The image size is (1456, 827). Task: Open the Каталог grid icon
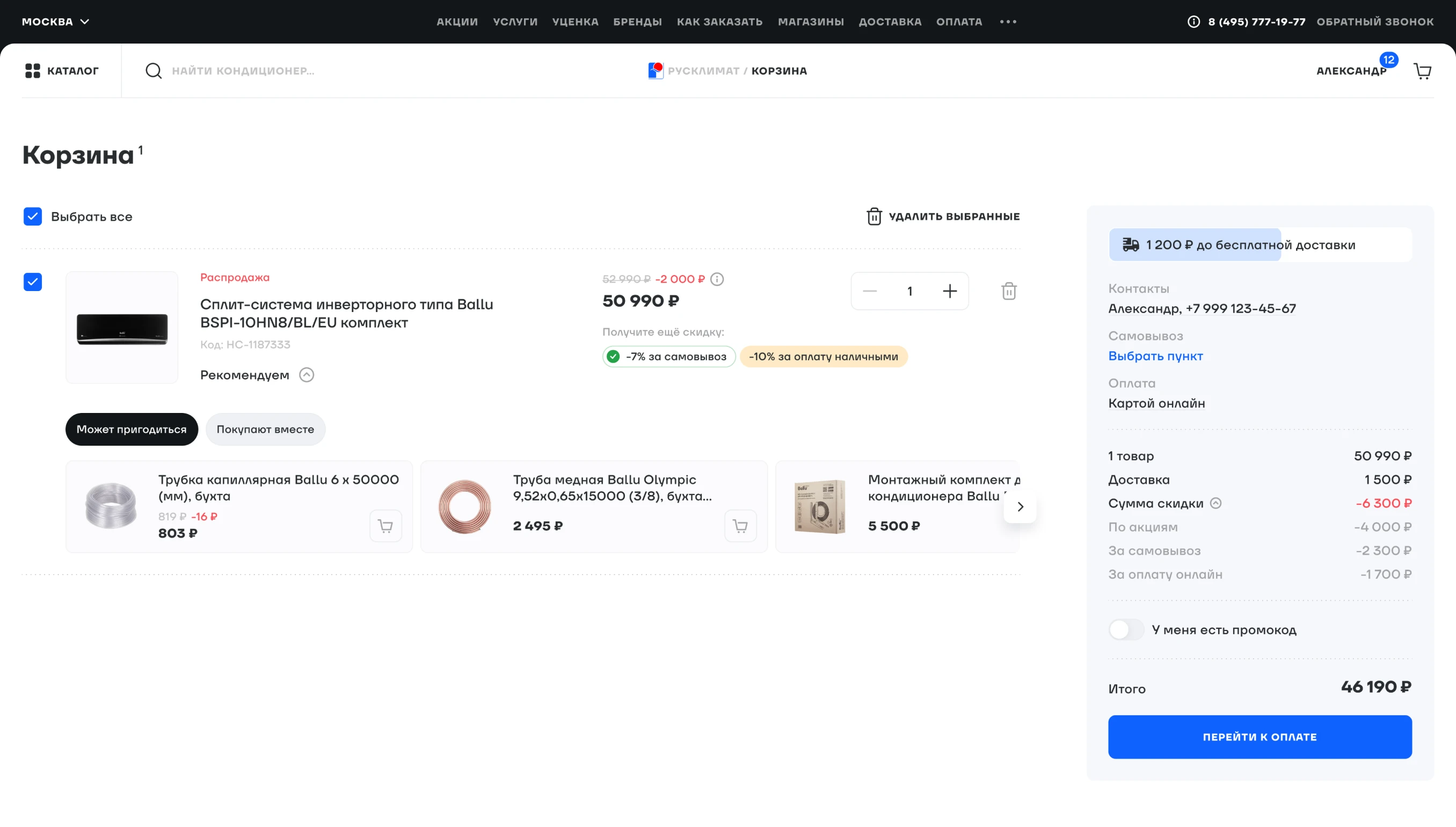[x=33, y=71]
